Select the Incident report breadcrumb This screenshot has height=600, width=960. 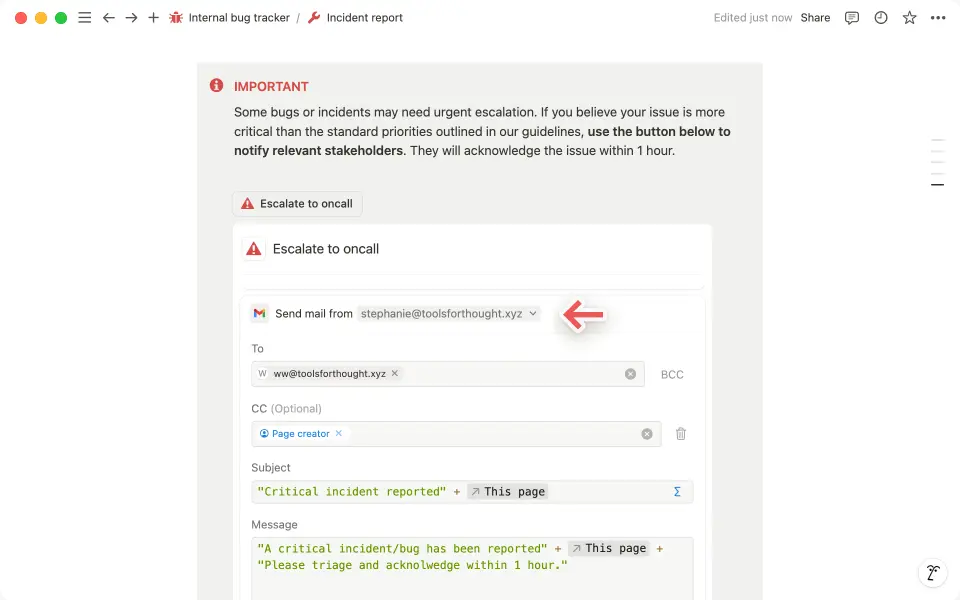[x=362, y=17]
